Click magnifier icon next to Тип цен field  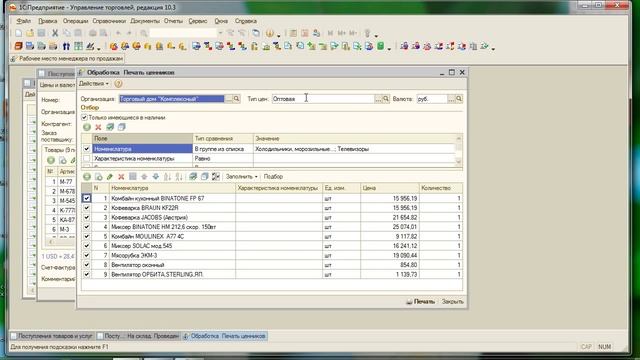tap(386, 99)
